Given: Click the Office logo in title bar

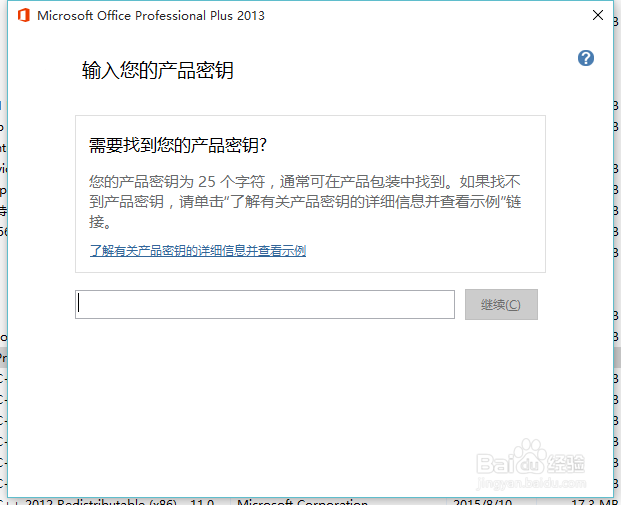Looking at the screenshot, I should [x=24, y=15].
